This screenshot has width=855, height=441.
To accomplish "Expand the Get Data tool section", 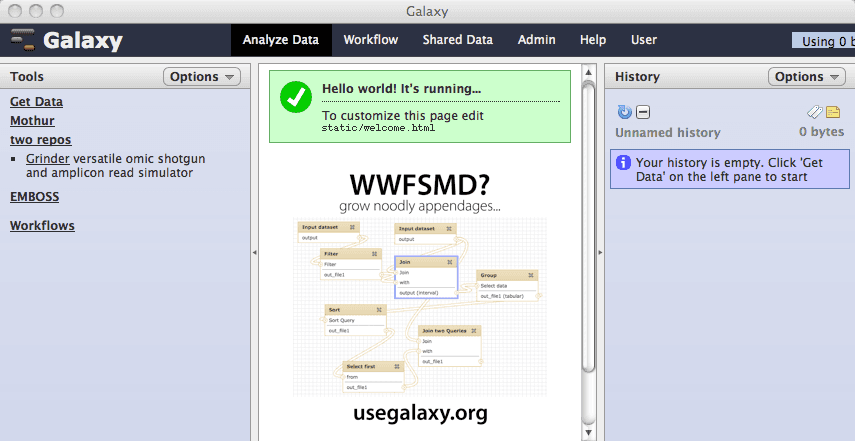I will pyautogui.click(x=36, y=102).
